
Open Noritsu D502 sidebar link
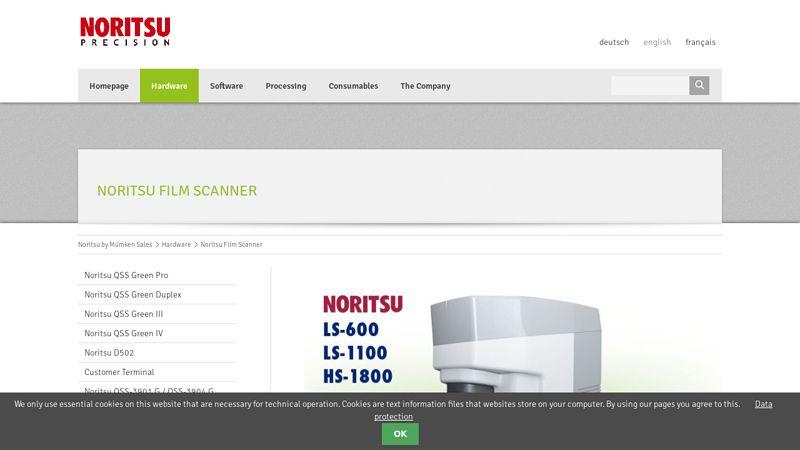[157, 353]
